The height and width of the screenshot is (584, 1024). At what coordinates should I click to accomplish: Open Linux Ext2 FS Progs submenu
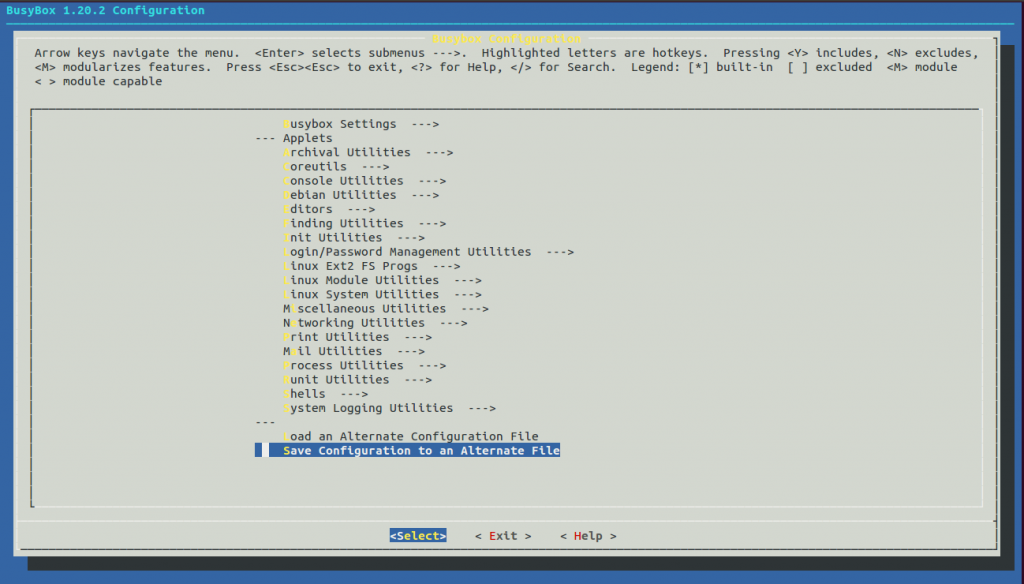click(x=372, y=267)
